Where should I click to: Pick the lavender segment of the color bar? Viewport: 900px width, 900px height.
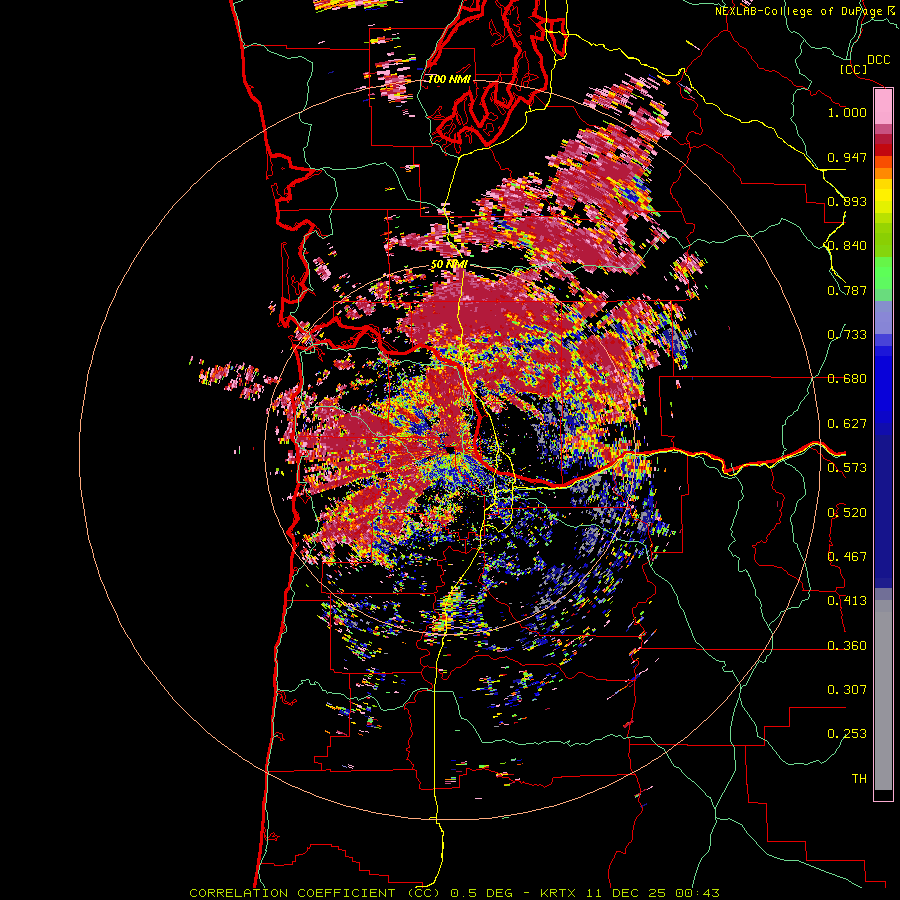coord(883,317)
